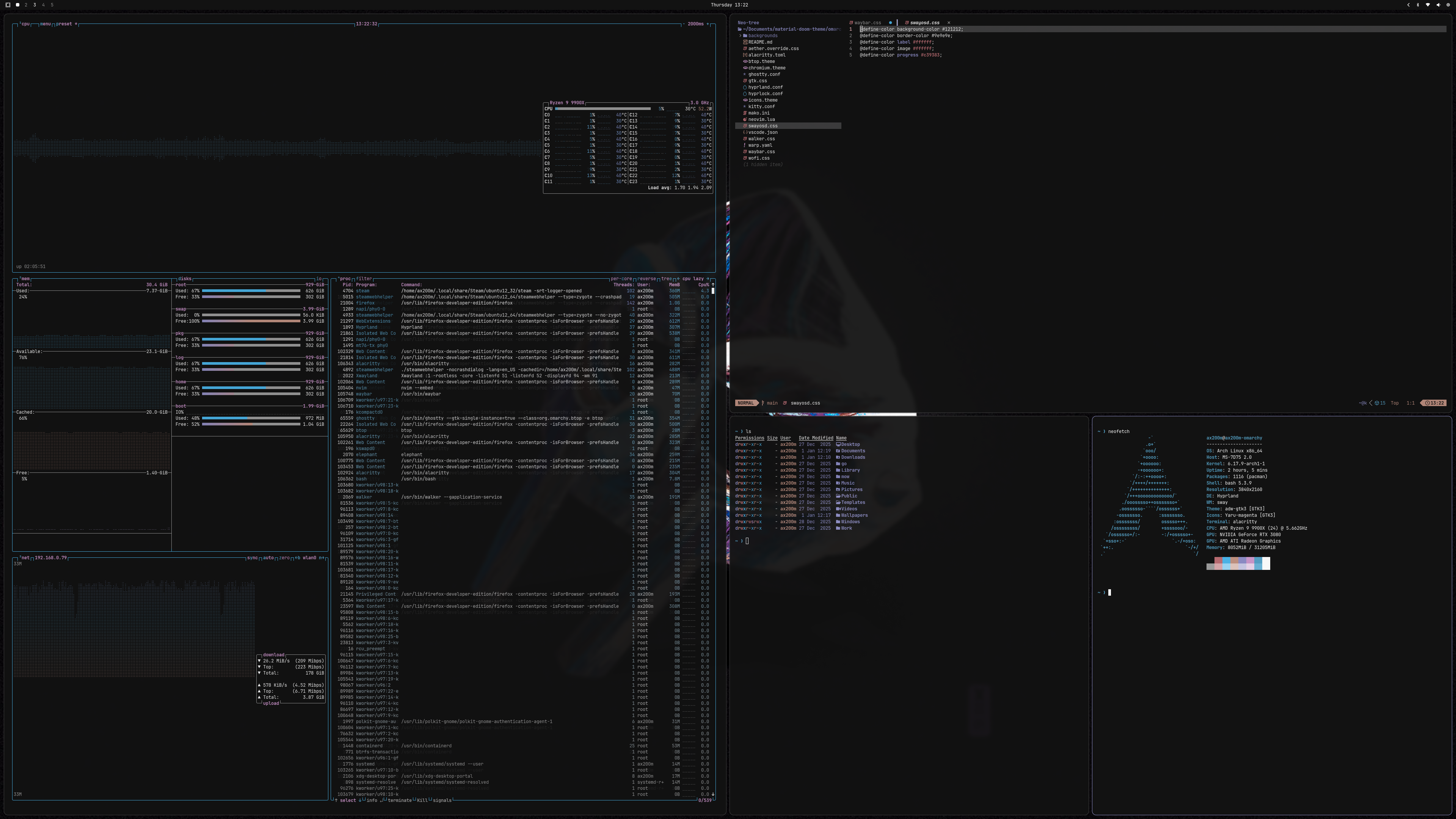Switch to the waybar.css buffer tab

pyautogui.click(x=867, y=23)
